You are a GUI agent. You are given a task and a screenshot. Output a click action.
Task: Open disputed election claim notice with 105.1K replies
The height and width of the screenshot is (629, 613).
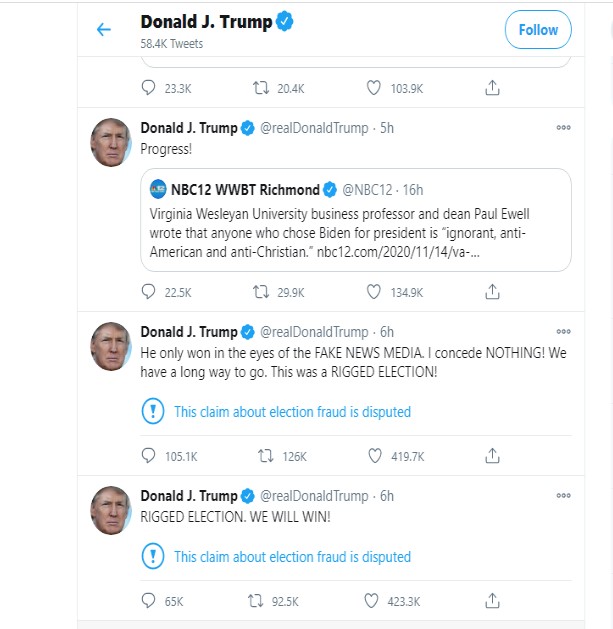point(292,411)
